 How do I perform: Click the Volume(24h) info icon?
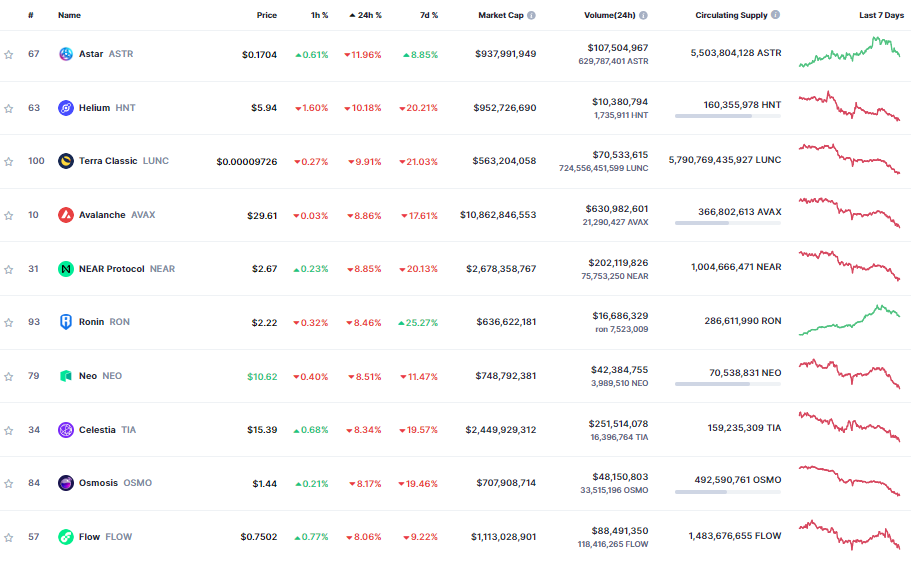tap(643, 15)
